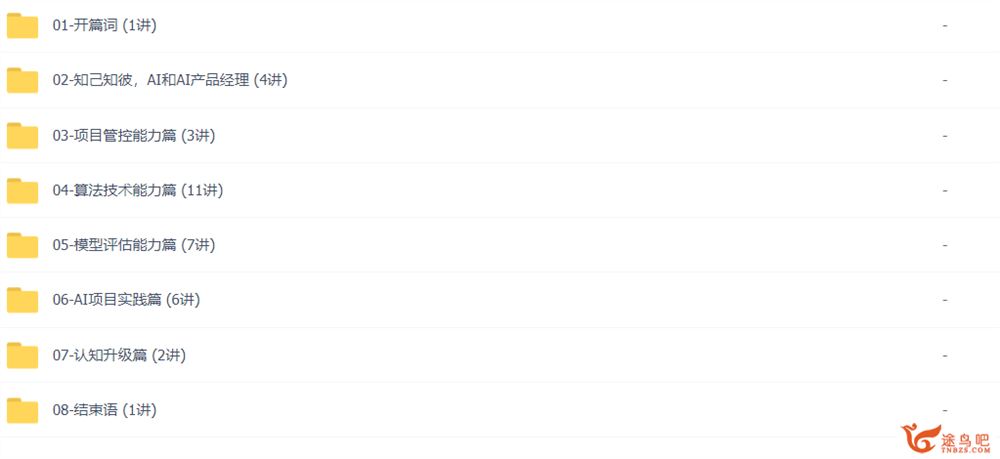Click the folder icon beside 04-算法技术能力篇
The height and width of the screenshot is (459, 1000).
(22, 191)
